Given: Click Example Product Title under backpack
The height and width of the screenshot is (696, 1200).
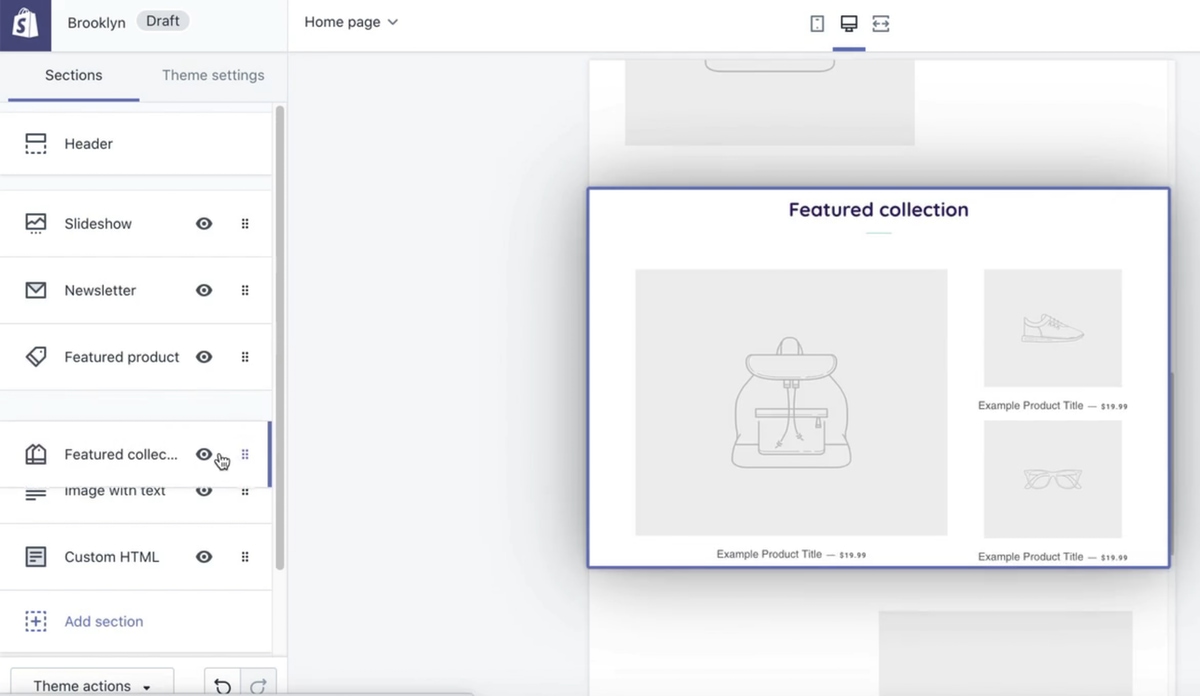Looking at the screenshot, I should point(769,554).
